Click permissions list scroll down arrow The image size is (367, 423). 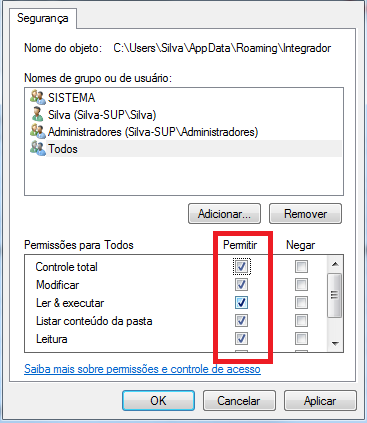click(335, 343)
